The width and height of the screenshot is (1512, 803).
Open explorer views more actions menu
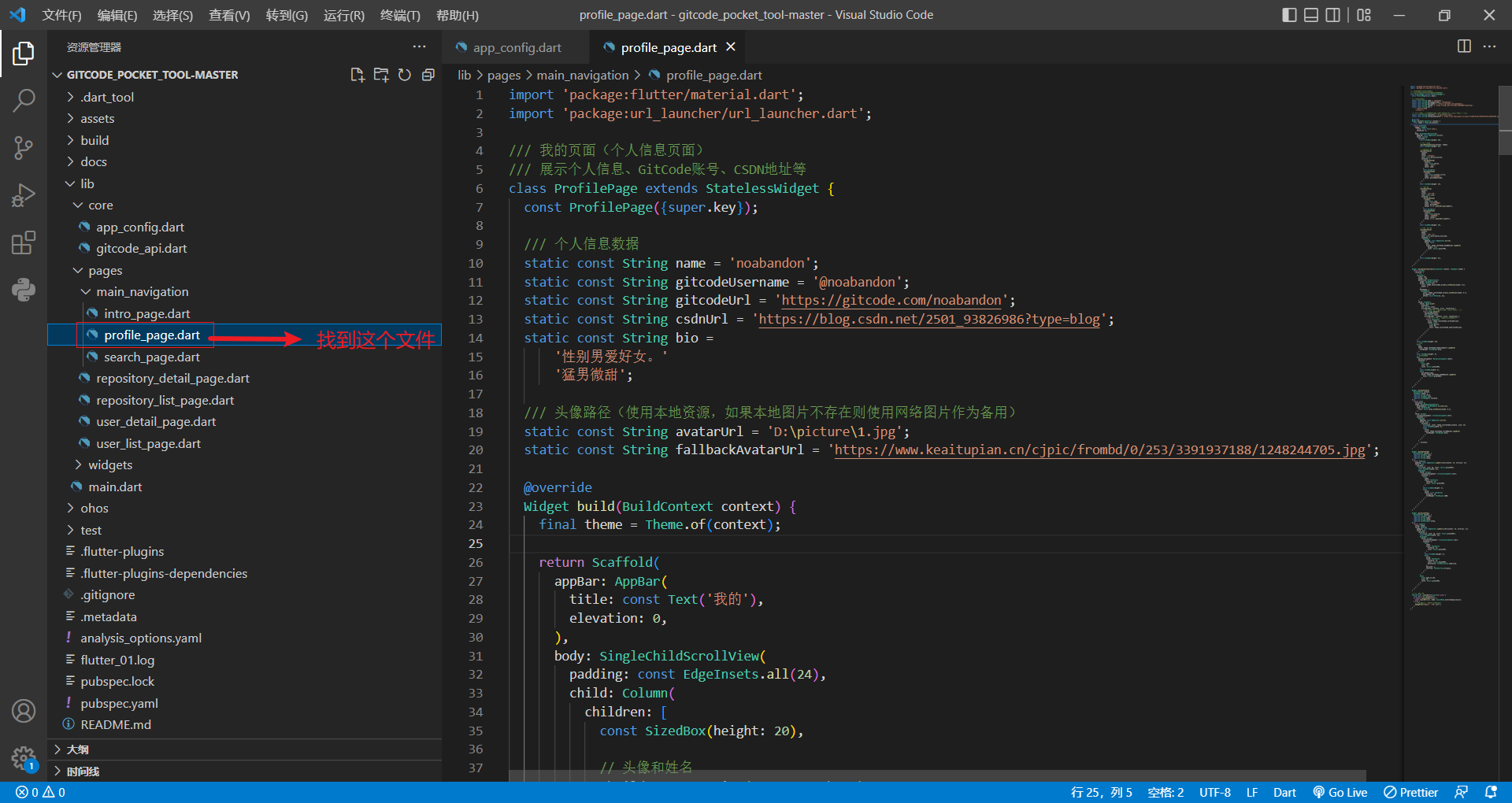(419, 47)
